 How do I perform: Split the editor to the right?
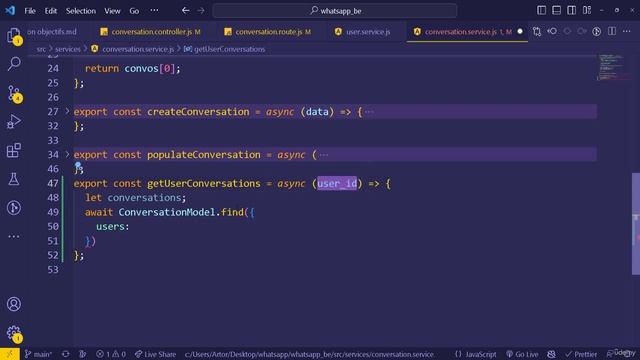tap(612, 31)
